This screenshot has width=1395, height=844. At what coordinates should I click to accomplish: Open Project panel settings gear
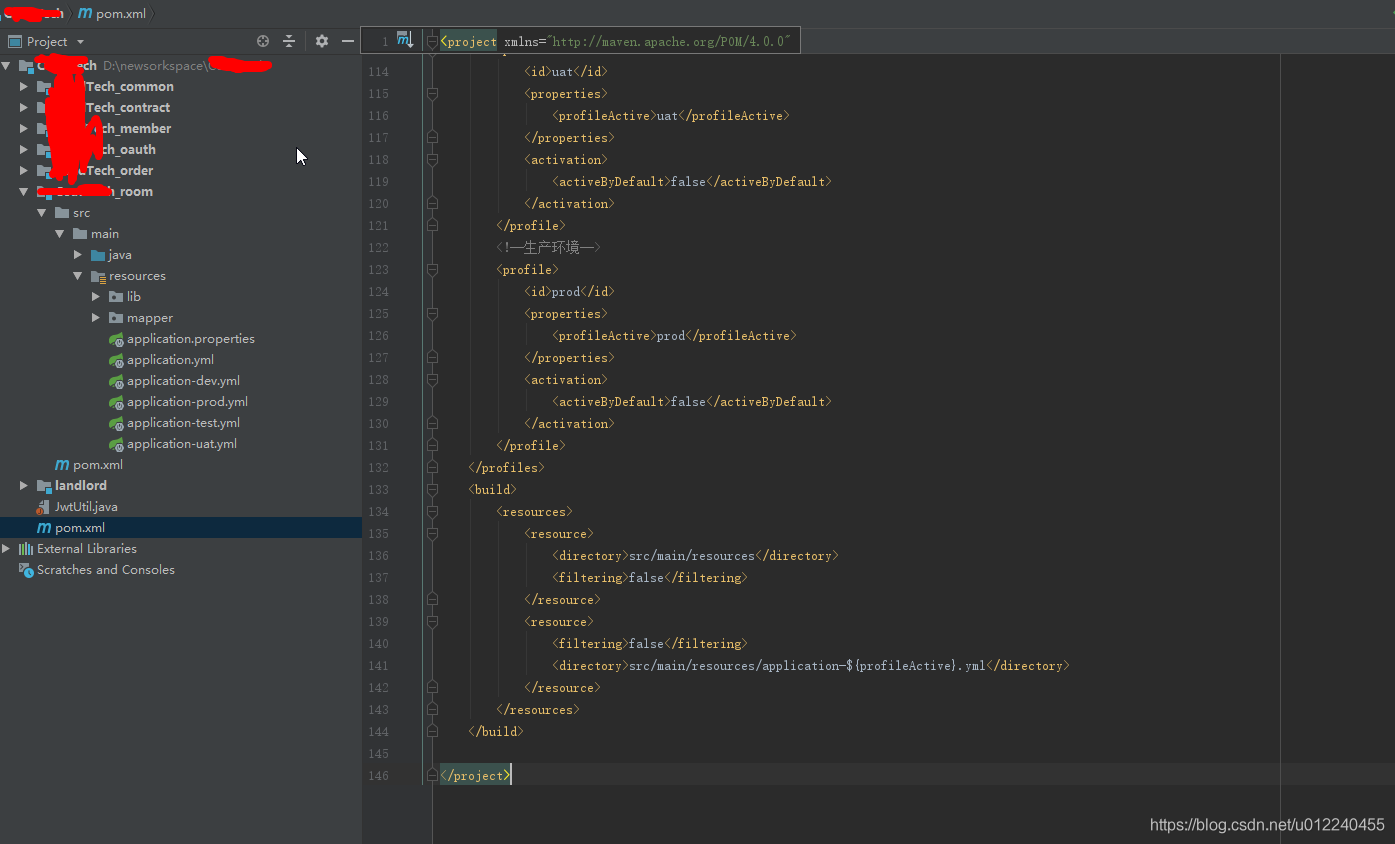(322, 41)
